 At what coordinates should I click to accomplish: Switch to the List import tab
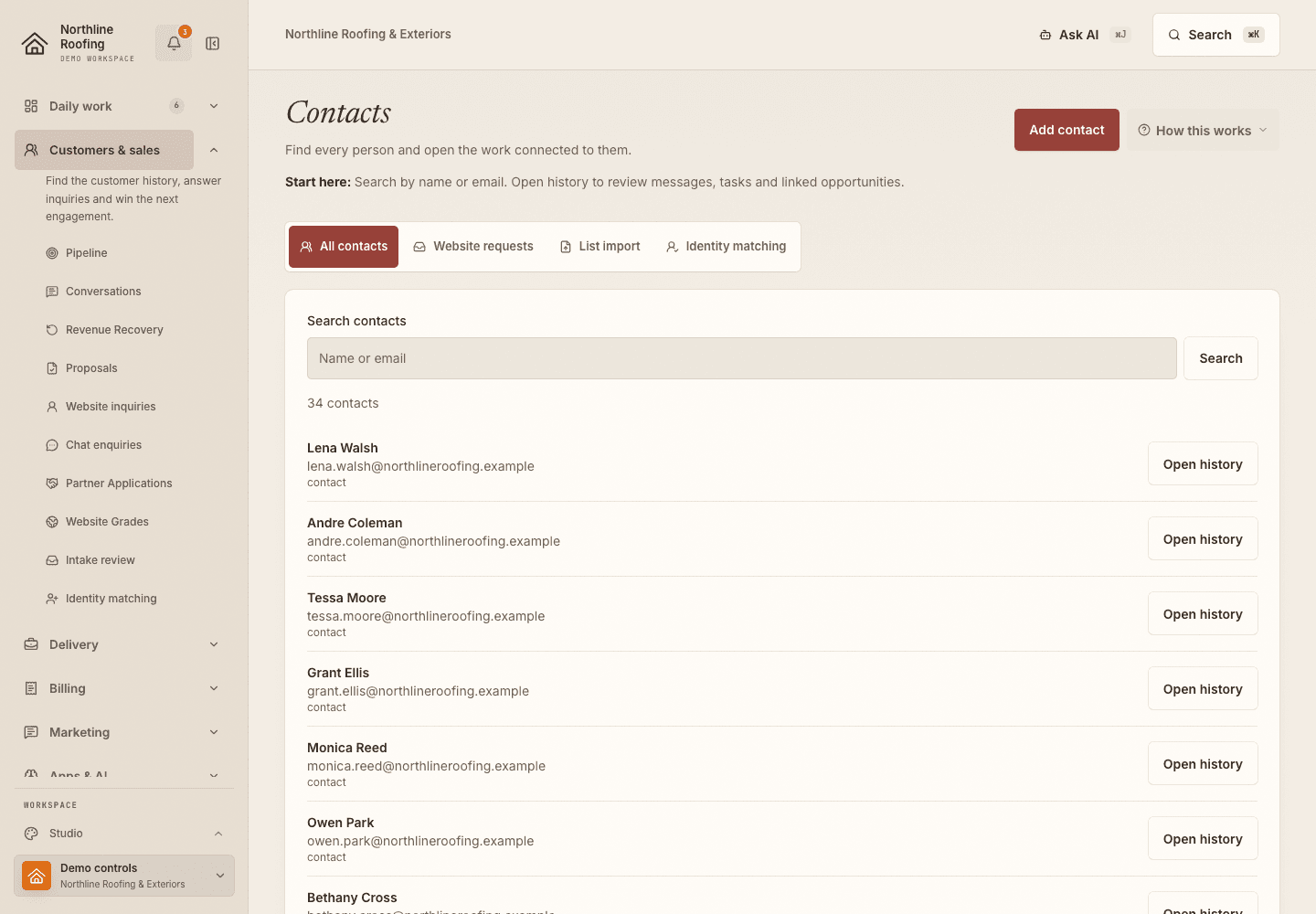coord(600,247)
